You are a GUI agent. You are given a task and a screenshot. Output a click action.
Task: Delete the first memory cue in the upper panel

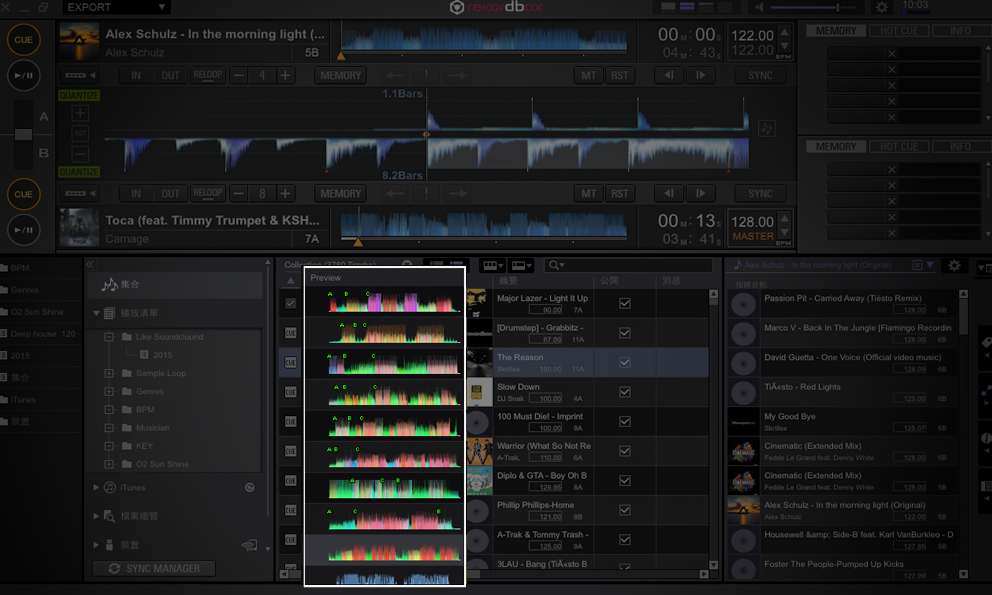(x=891, y=54)
